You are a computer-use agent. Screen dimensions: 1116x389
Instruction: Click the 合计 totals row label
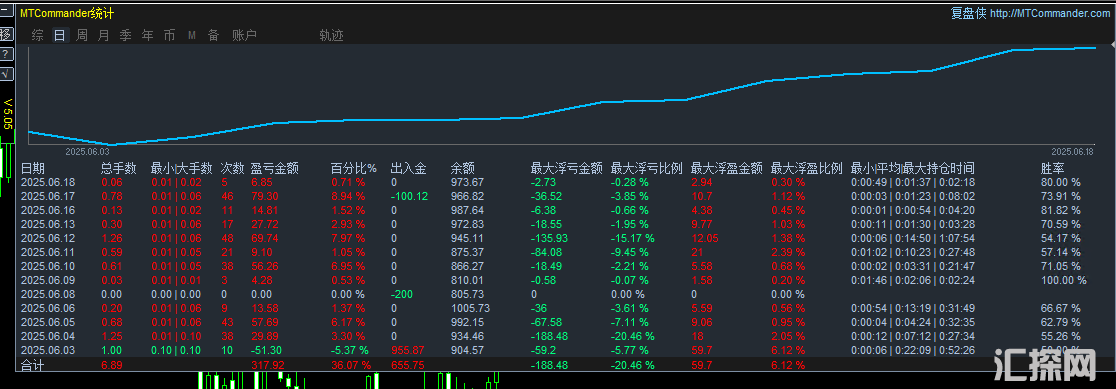(32, 365)
